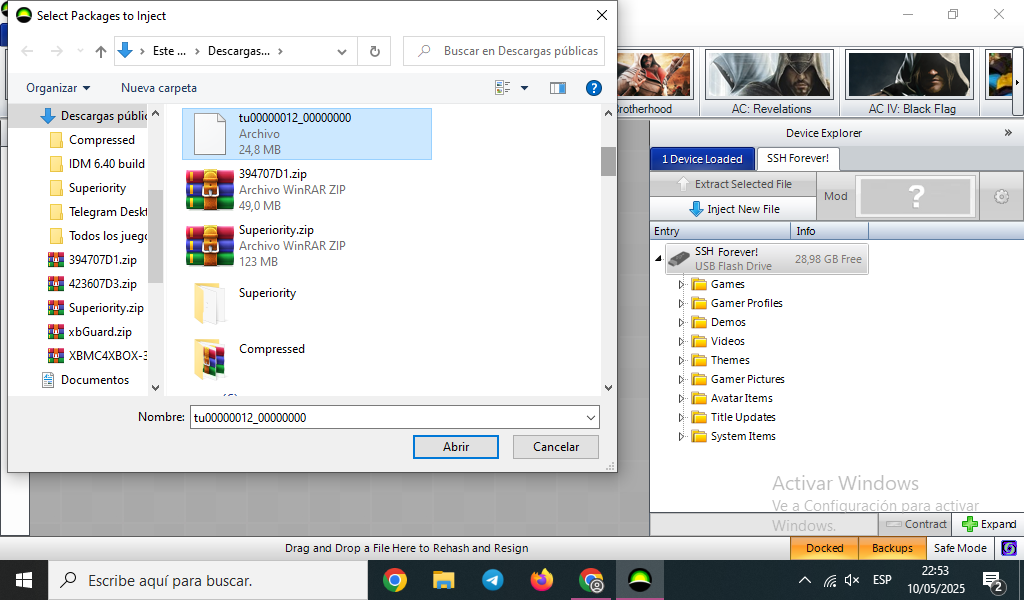Image resolution: width=1024 pixels, height=600 pixels.
Task: Open the Compressed folder in file list
Action: pyautogui.click(x=307, y=358)
